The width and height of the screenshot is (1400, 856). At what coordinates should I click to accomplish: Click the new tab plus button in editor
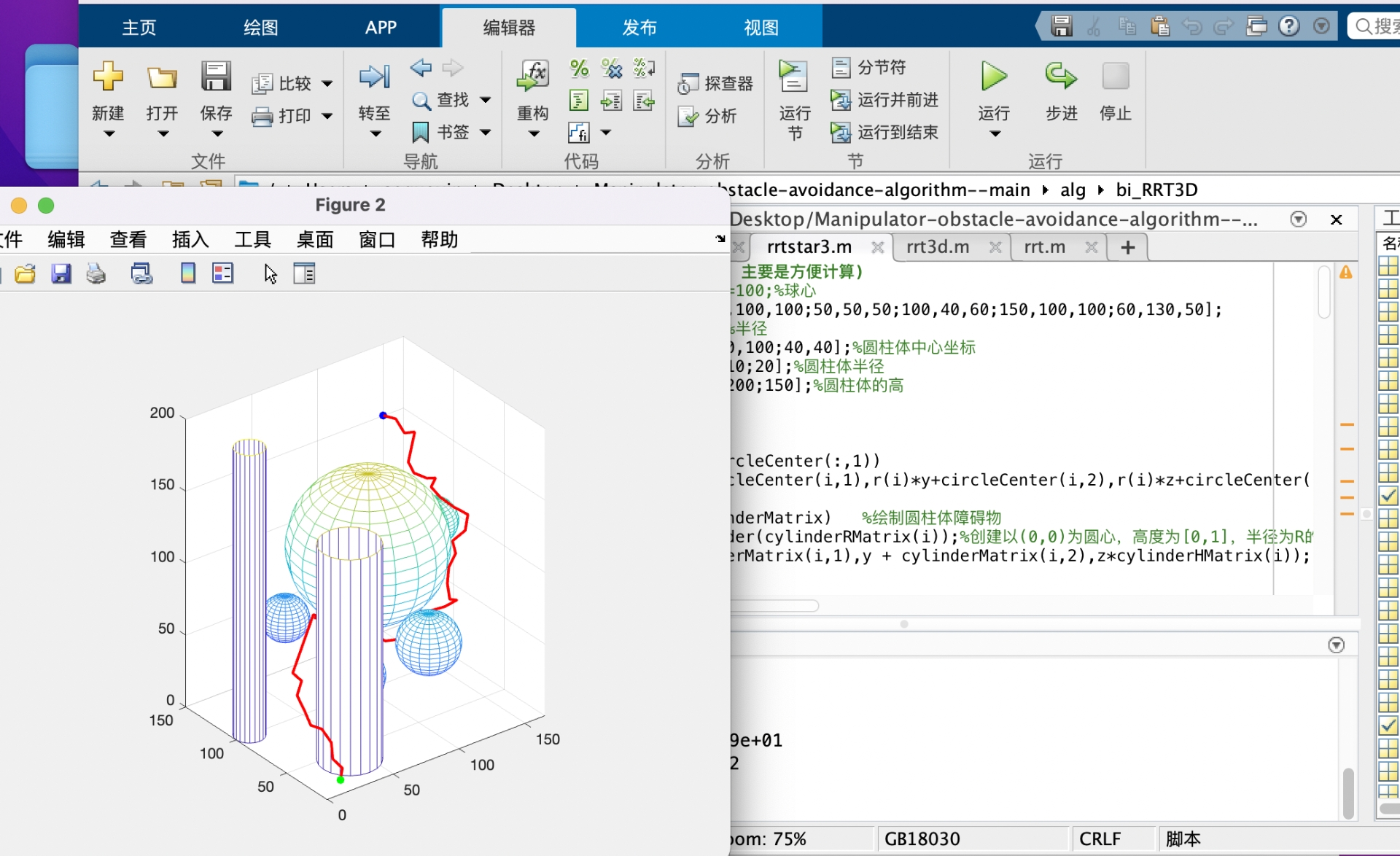1128,247
